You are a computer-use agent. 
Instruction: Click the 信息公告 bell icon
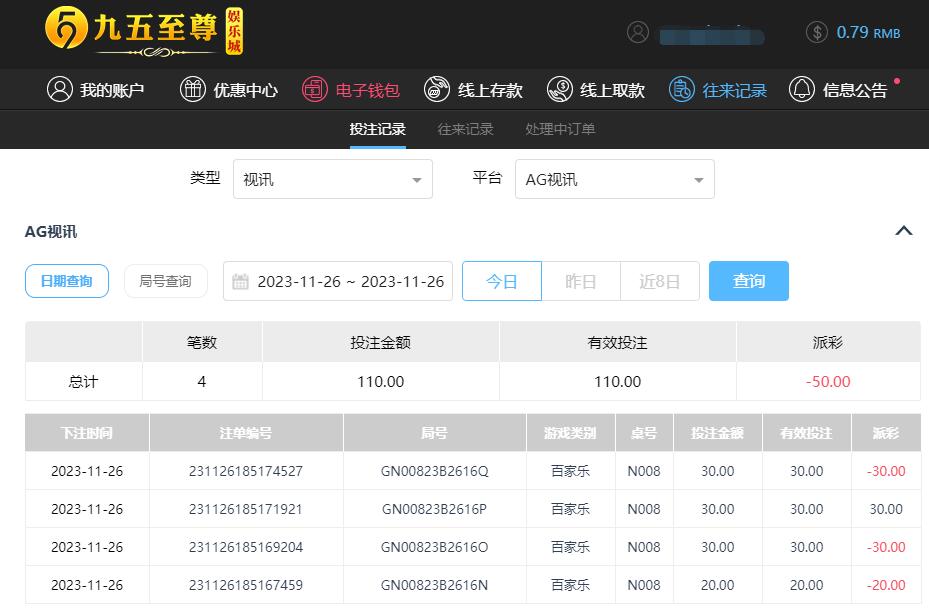coord(802,89)
